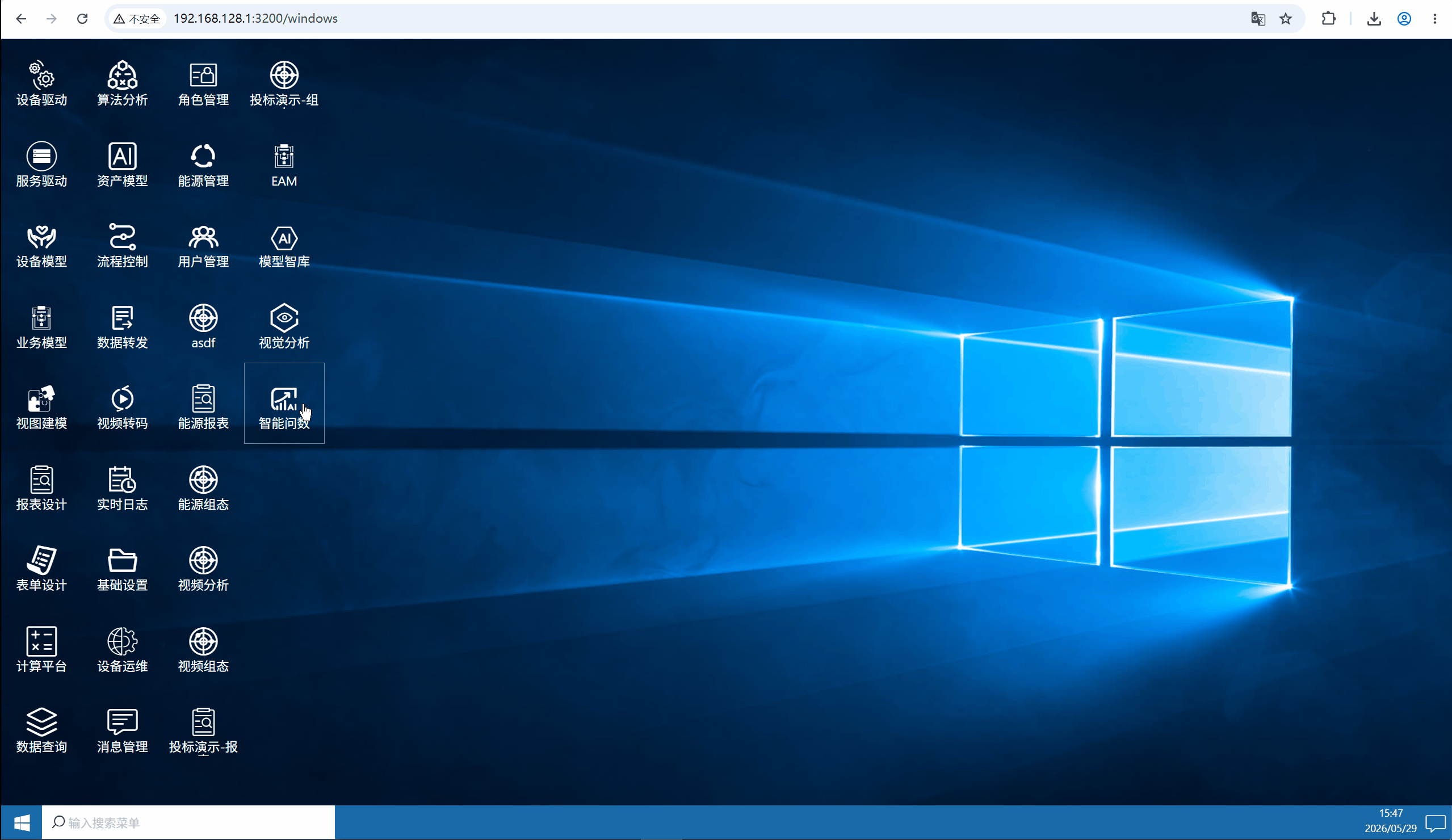Focus the 输入搜索菜单 search box

188,822
